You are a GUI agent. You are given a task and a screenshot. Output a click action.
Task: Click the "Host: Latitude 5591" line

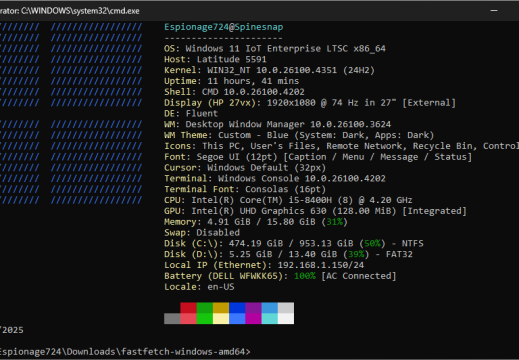215,60
